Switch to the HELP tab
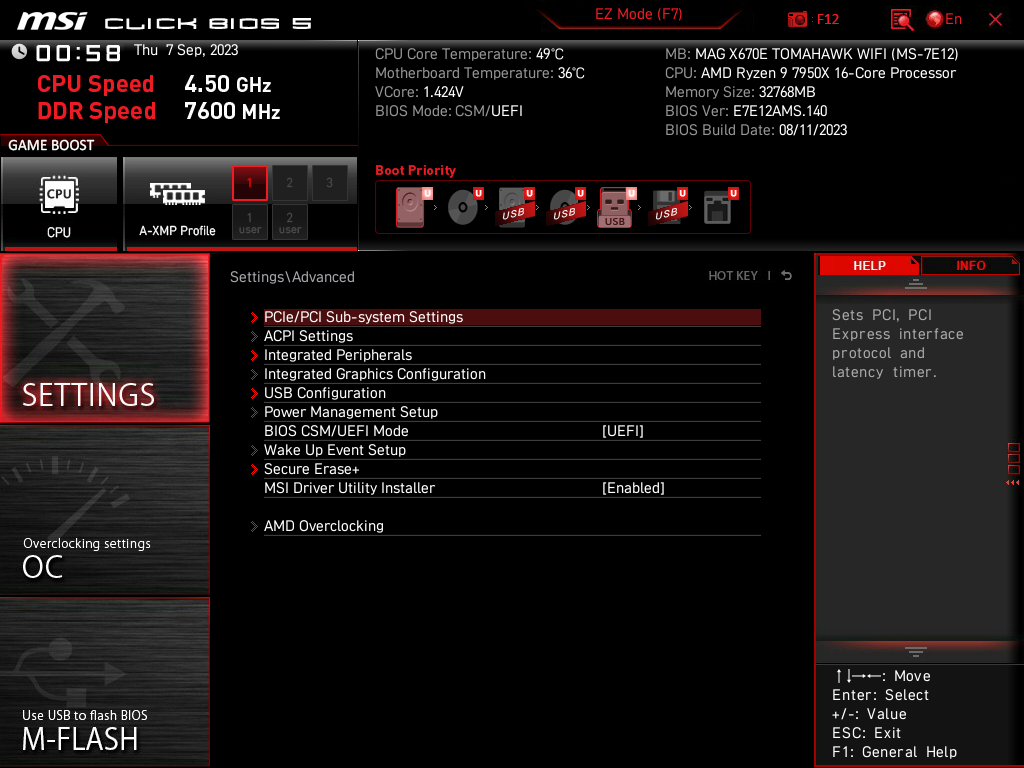Viewport: 1024px width, 768px height. (869, 266)
